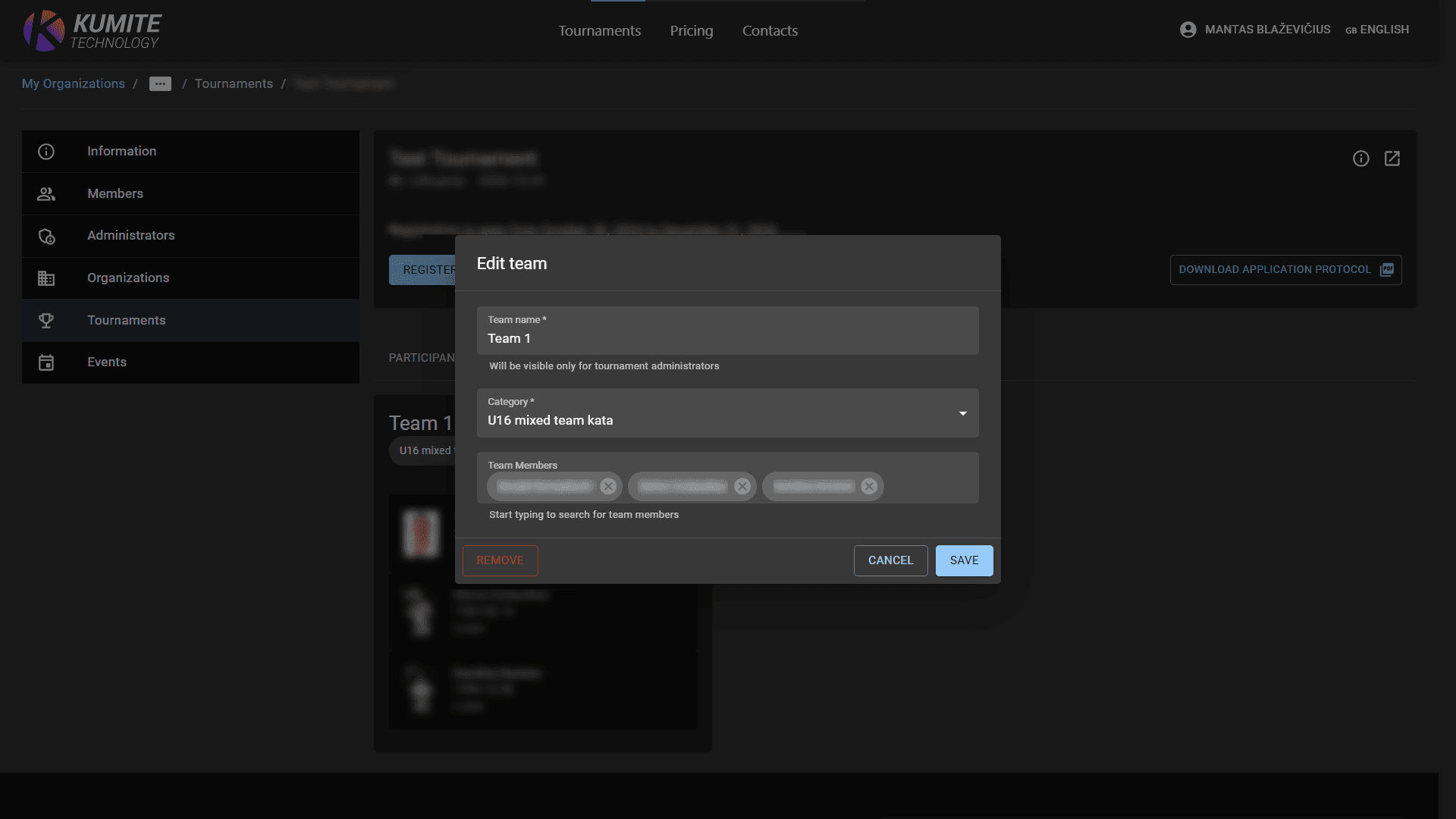Viewport: 1456px width, 819px height.
Task: Remove the first team member chip
Action: tap(607, 486)
